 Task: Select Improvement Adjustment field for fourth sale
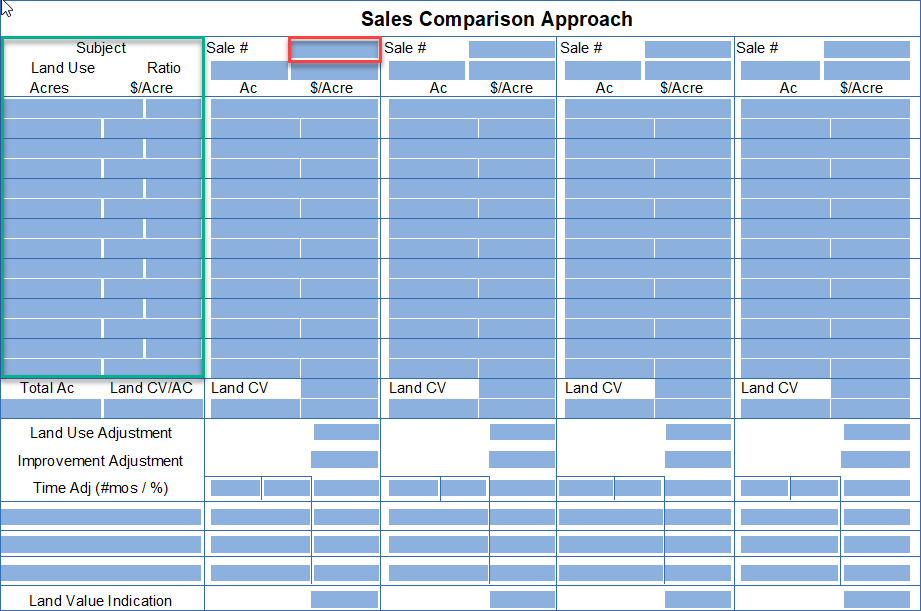click(875, 460)
